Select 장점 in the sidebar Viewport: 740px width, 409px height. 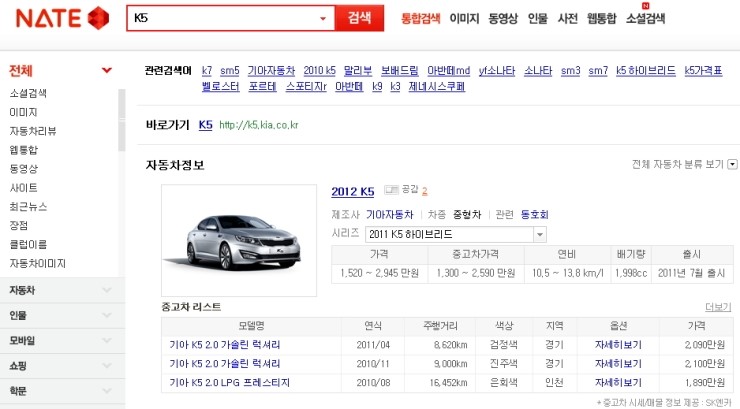(x=18, y=225)
